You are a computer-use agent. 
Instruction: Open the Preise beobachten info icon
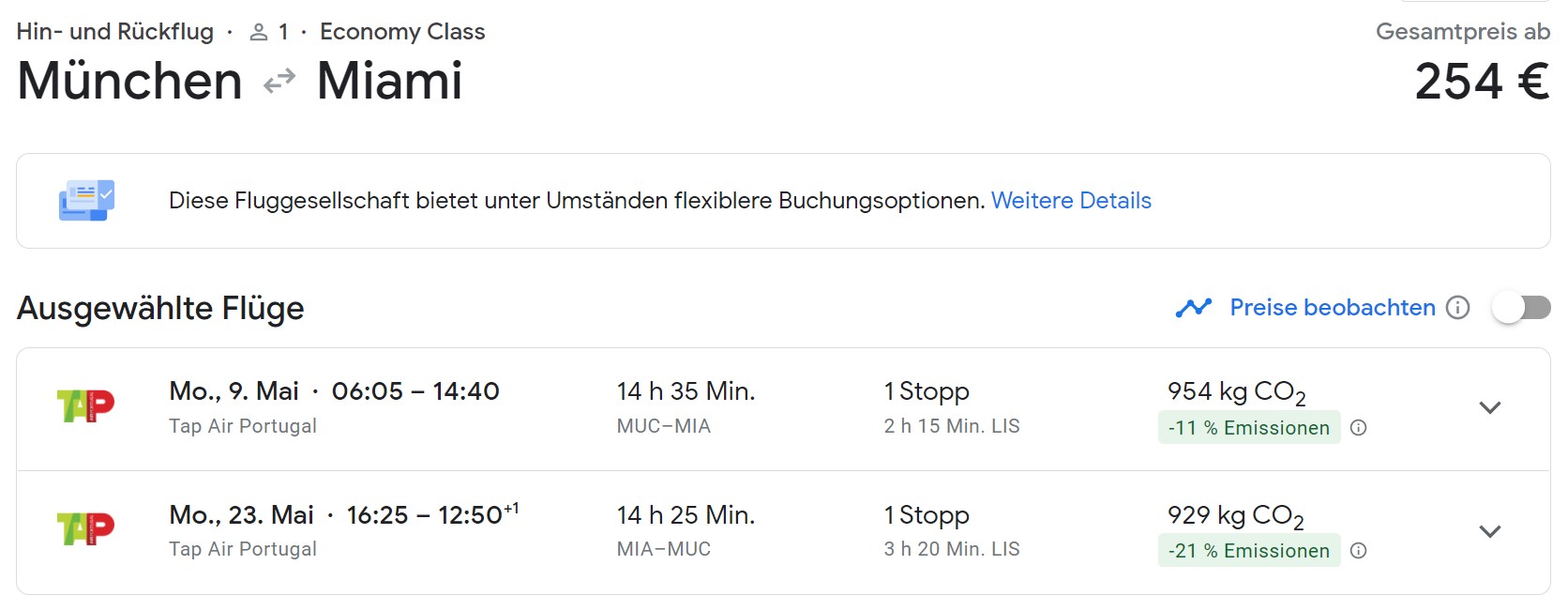(1457, 308)
